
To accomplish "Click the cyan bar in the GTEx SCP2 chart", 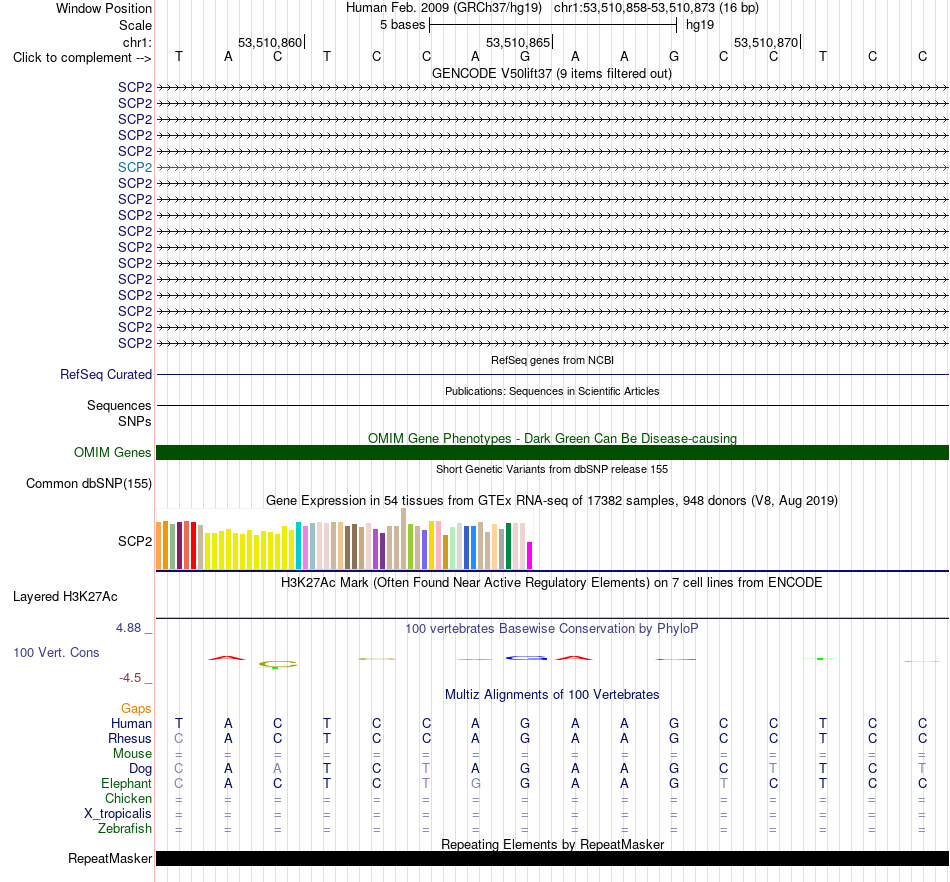I will [299, 545].
